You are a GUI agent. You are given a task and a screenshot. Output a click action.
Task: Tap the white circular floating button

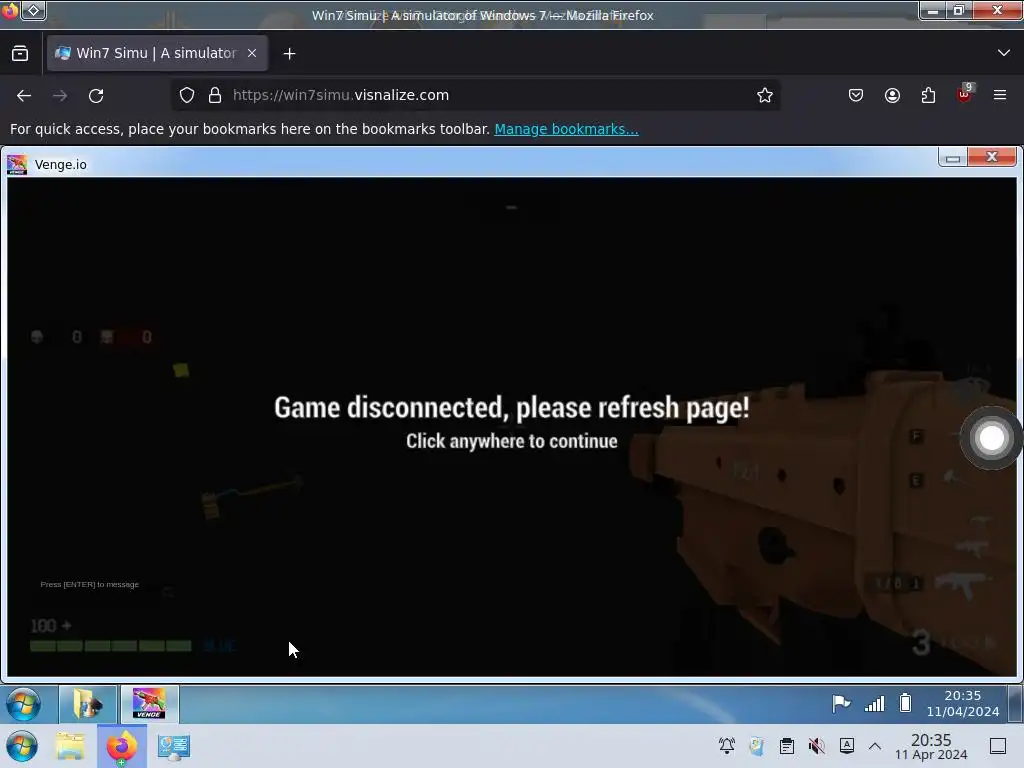pyautogui.click(x=991, y=438)
